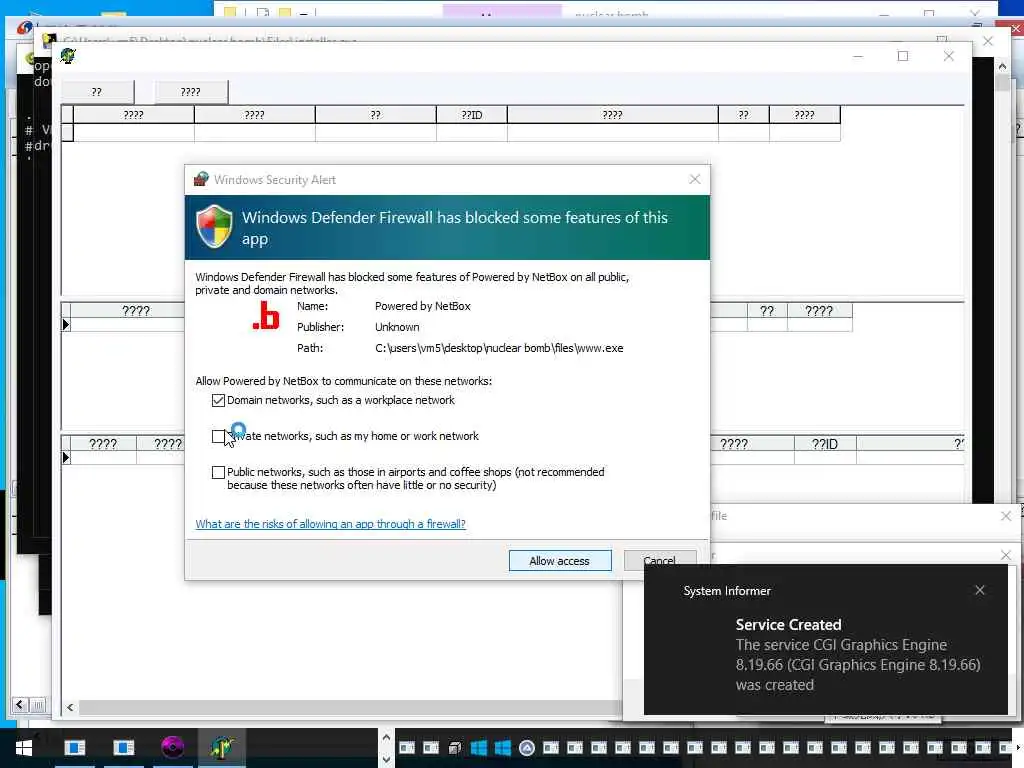Expand the tray overflow arrow at taskbar end
The image size is (1024, 768).
(1017, 748)
